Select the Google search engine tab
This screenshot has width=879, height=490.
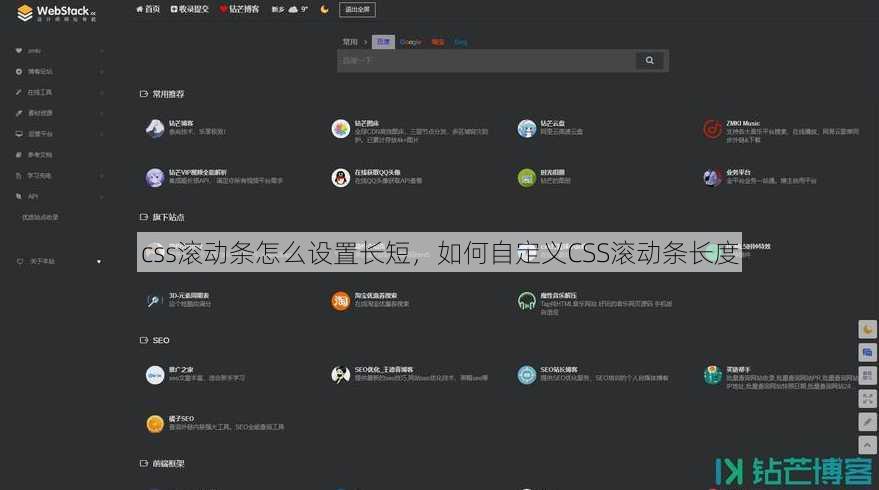(410, 42)
